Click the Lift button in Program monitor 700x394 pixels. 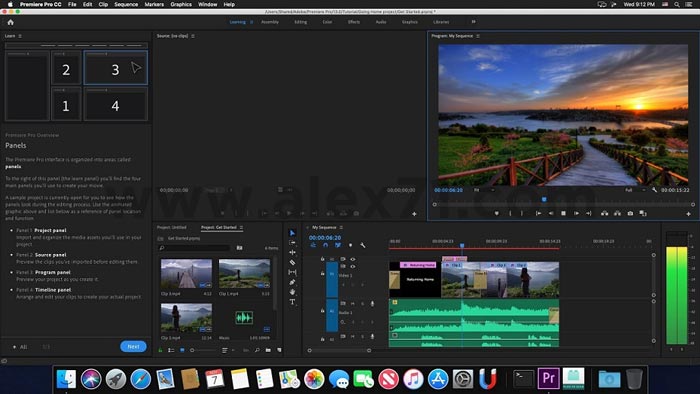pos(604,213)
